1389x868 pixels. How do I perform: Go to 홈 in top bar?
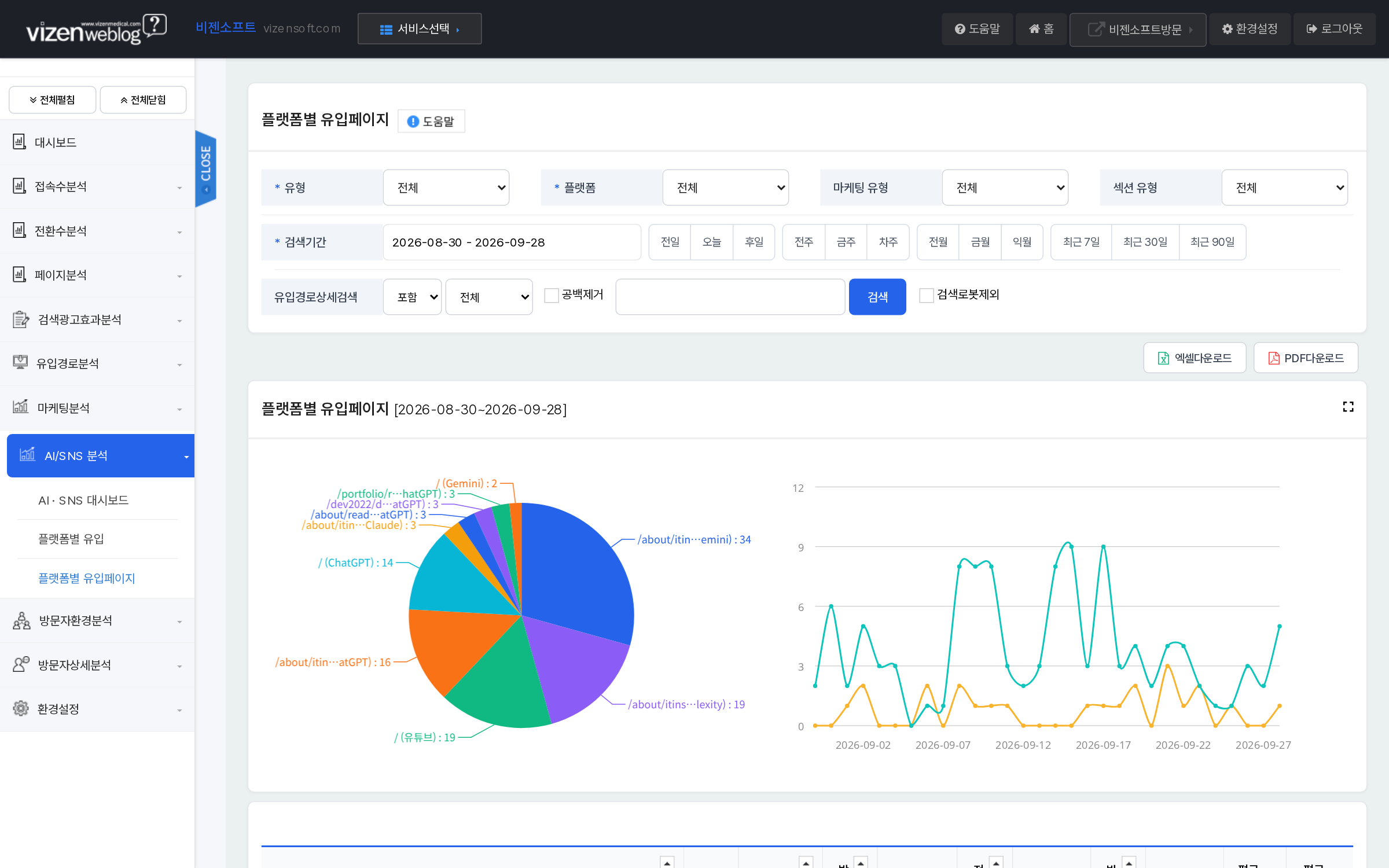click(1041, 29)
